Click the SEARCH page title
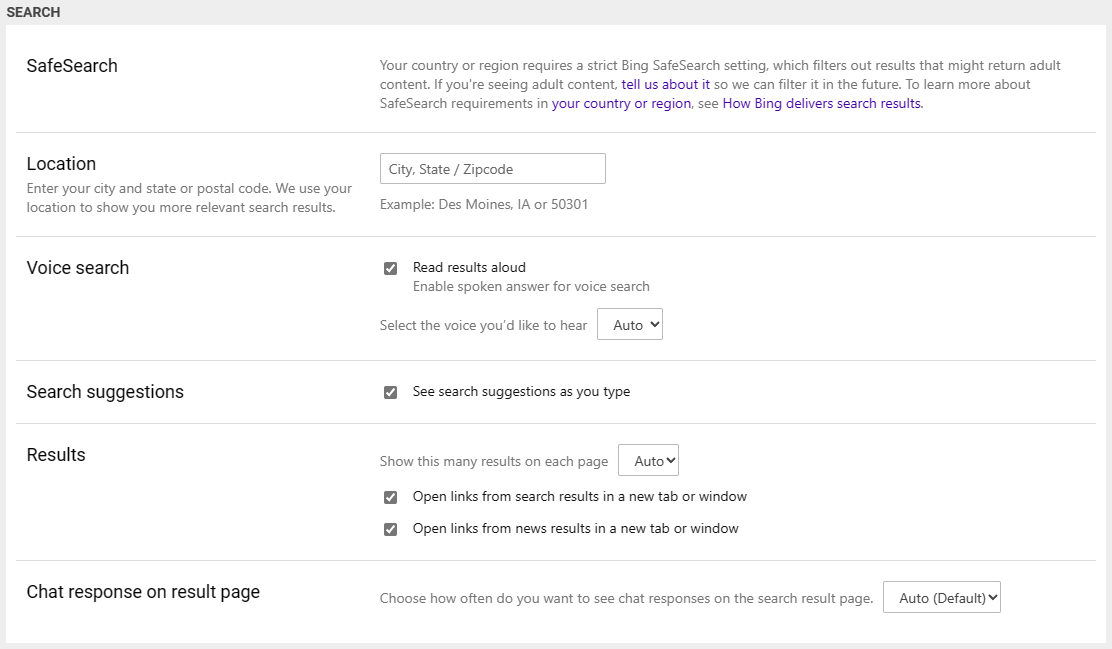The height and width of the screenshot is (649, 1112). (33, 12)
